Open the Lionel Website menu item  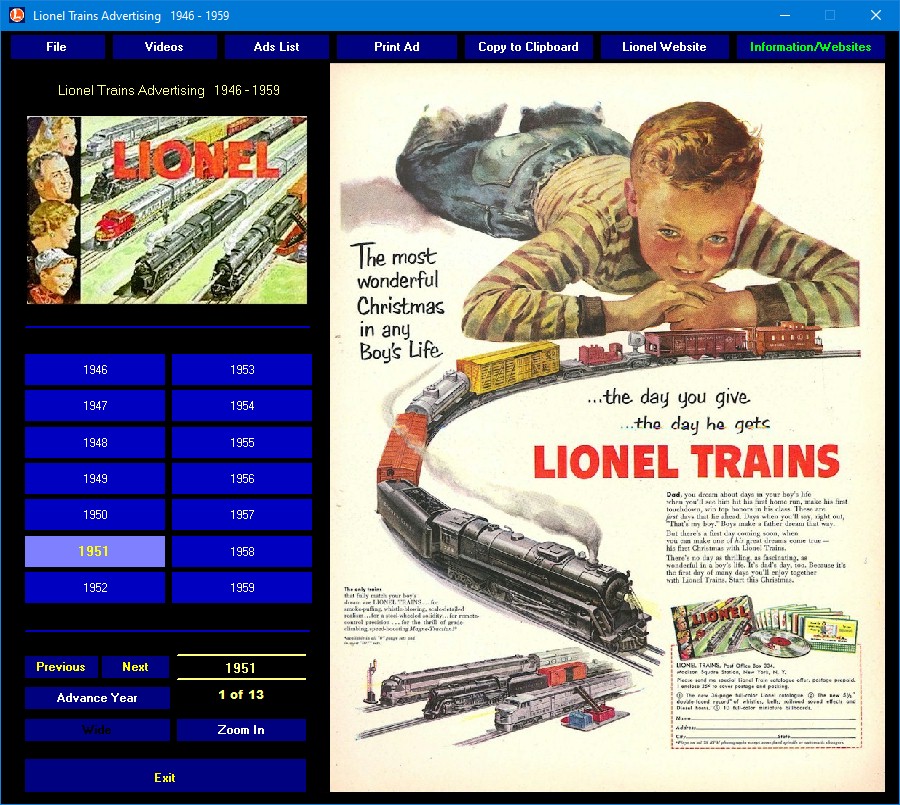(664, 47)
